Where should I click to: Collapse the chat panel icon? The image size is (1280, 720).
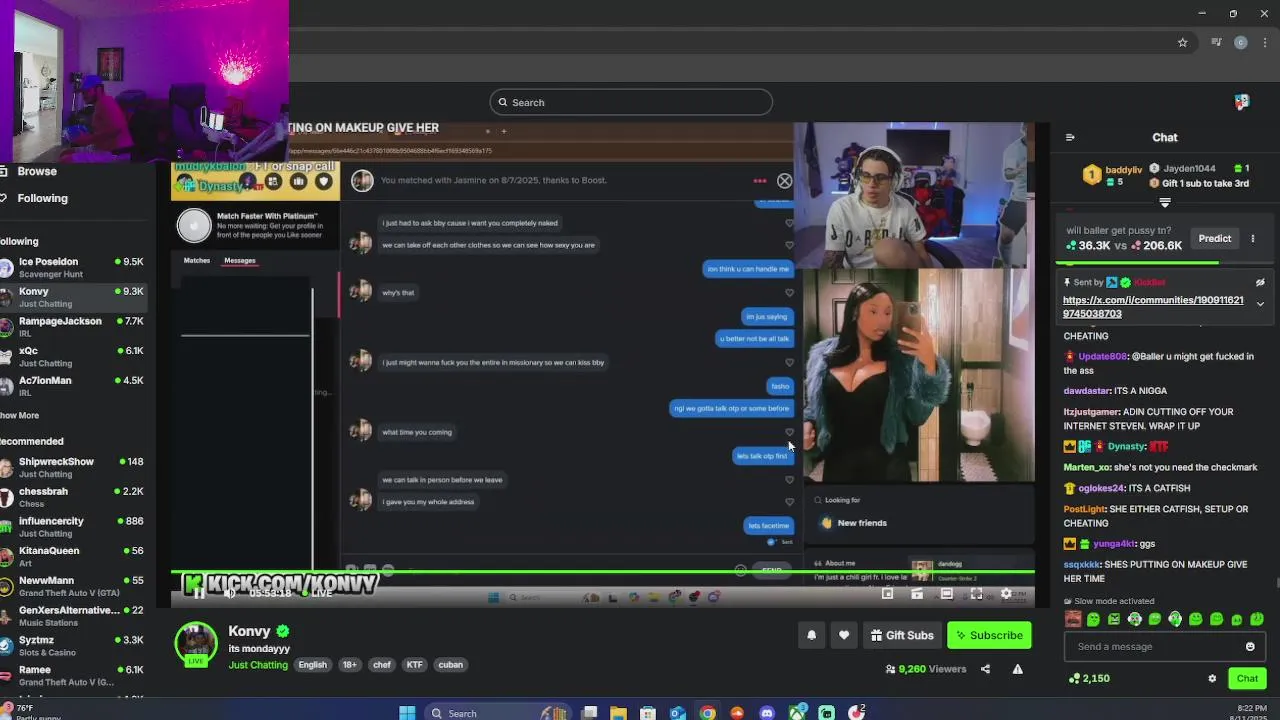pyautogui.click(x=1070, y=138)
